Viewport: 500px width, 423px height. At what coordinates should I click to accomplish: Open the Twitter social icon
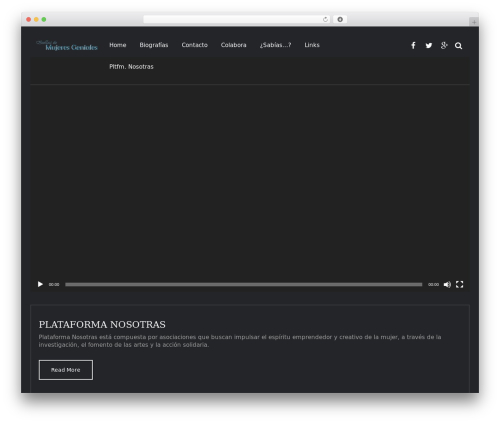point(429,45)
